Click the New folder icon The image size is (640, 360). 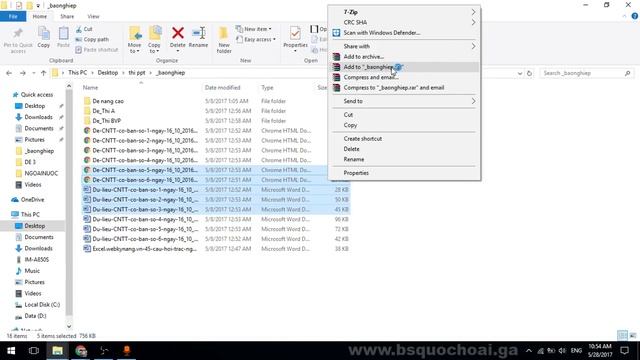tap(224, 40)
